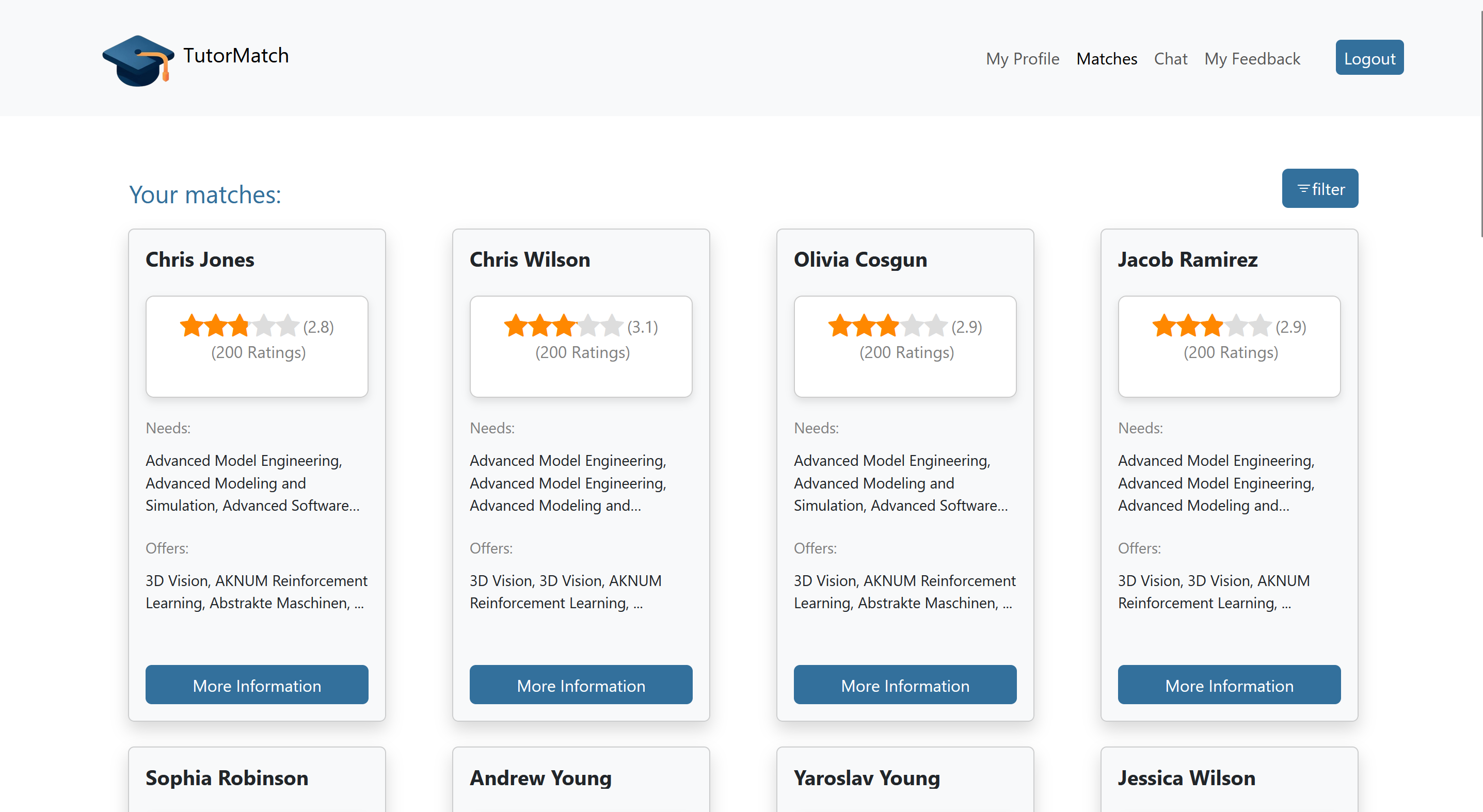Click Olivia Cosgun's (2.9) rating value

click(967, 327)
